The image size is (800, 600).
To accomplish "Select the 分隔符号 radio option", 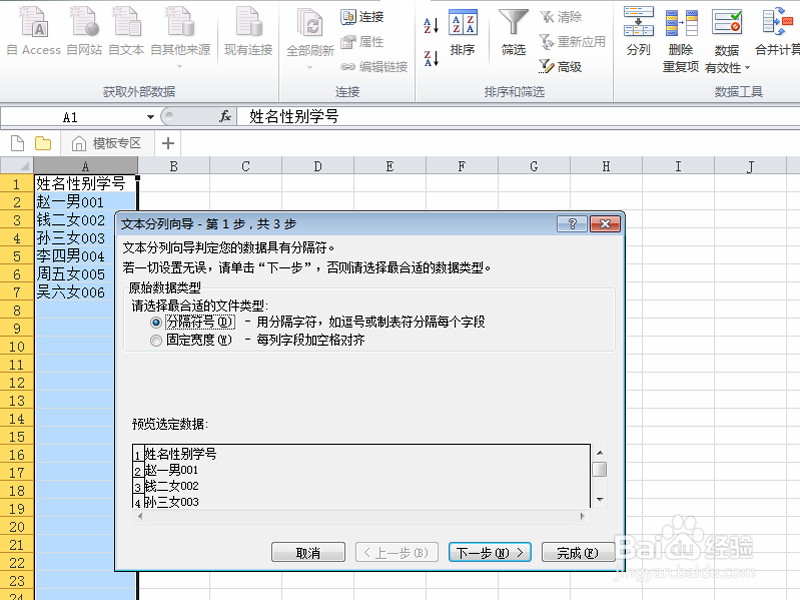I will coord(157,323).
